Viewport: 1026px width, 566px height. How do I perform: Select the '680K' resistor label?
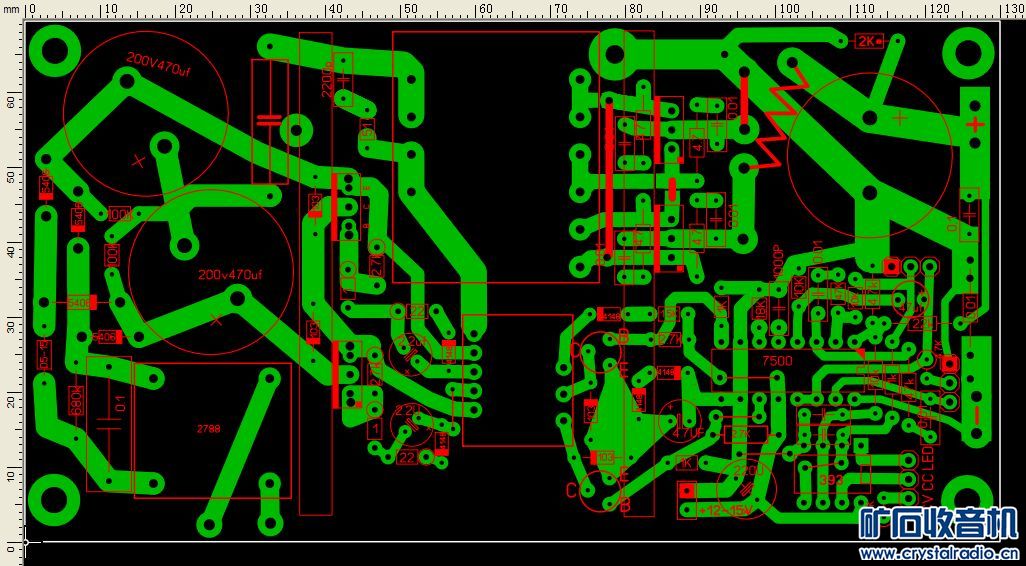pos(76,400)
